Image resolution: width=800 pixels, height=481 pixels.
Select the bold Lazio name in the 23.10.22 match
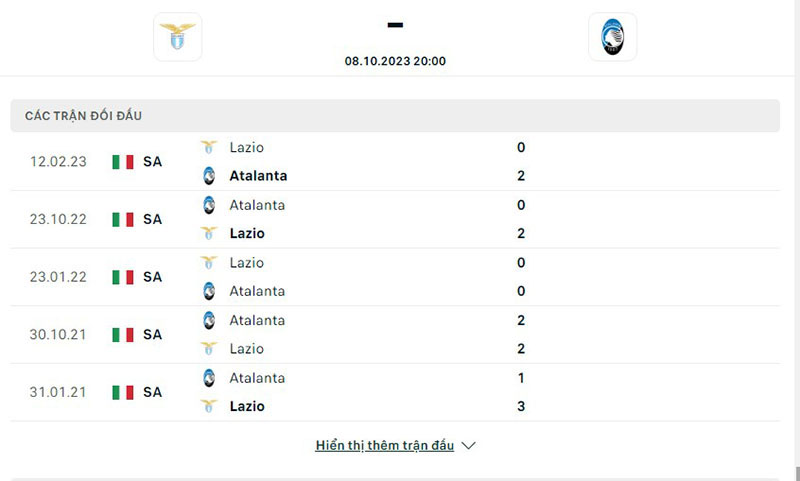click(247, 233)
